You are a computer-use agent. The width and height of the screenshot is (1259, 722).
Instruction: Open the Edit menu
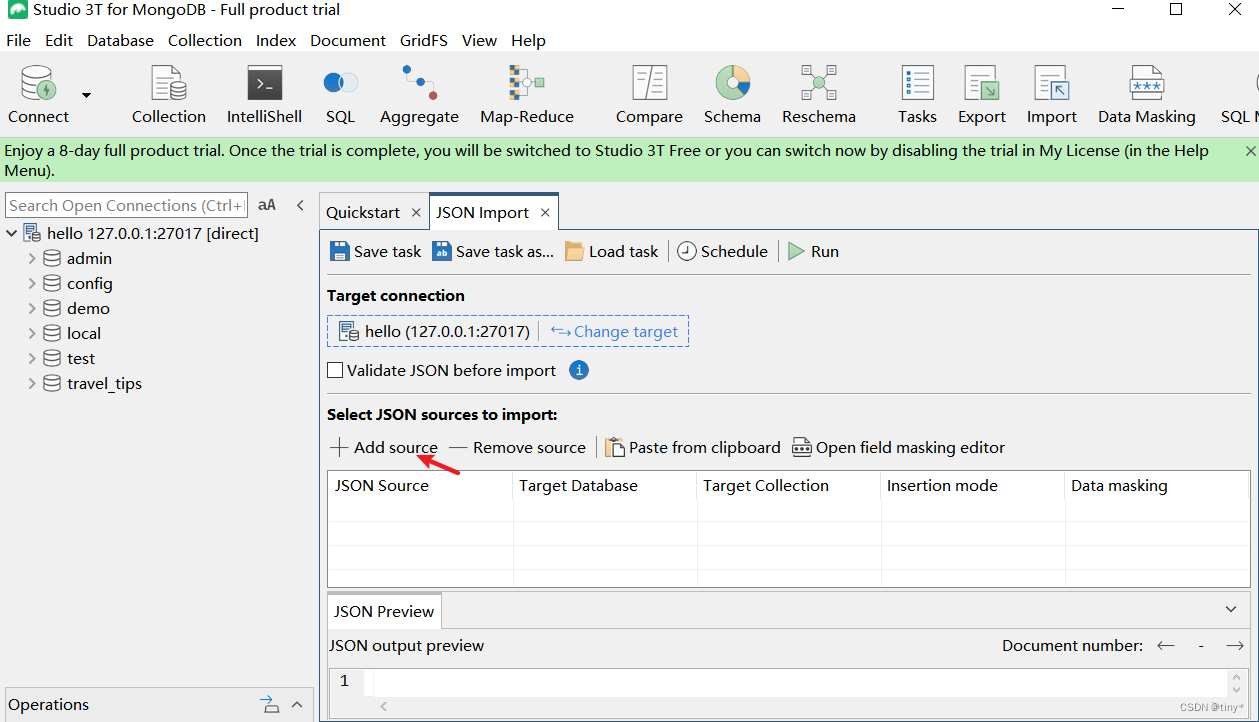click(x=59, y=40)
